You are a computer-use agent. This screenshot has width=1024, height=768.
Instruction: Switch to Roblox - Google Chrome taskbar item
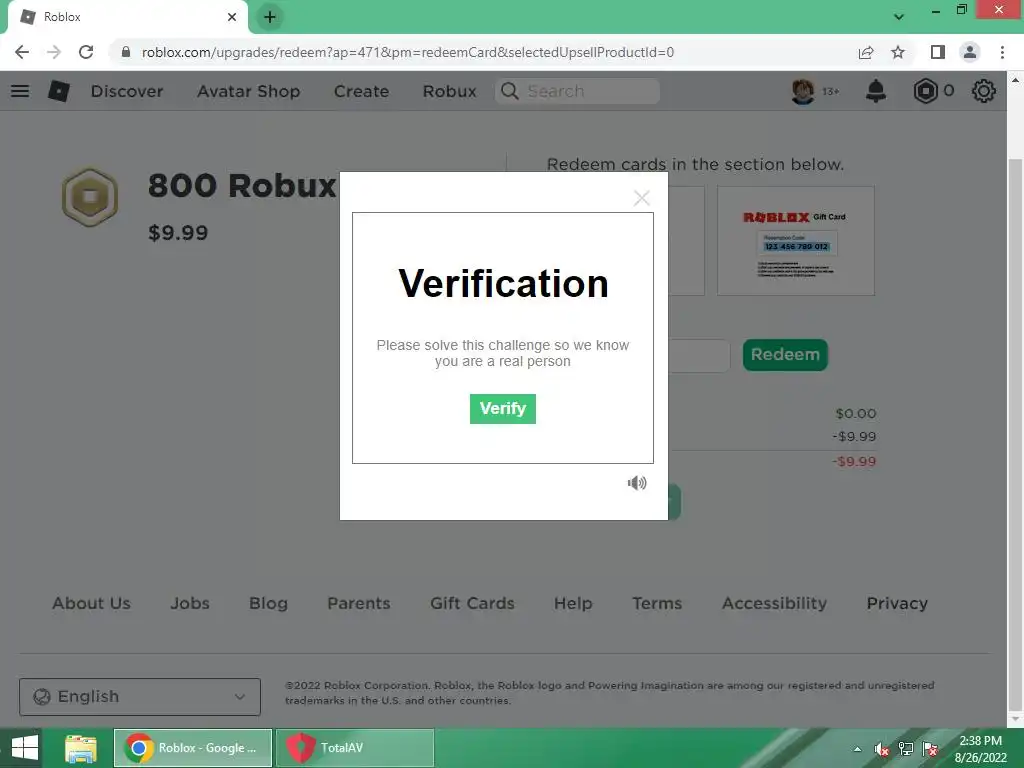193,748
